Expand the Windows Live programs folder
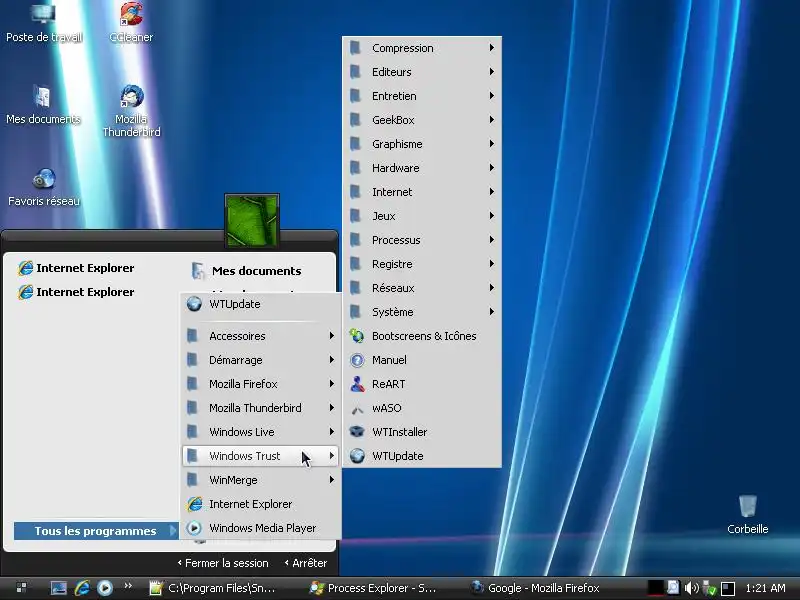 [x=261, y=432]
